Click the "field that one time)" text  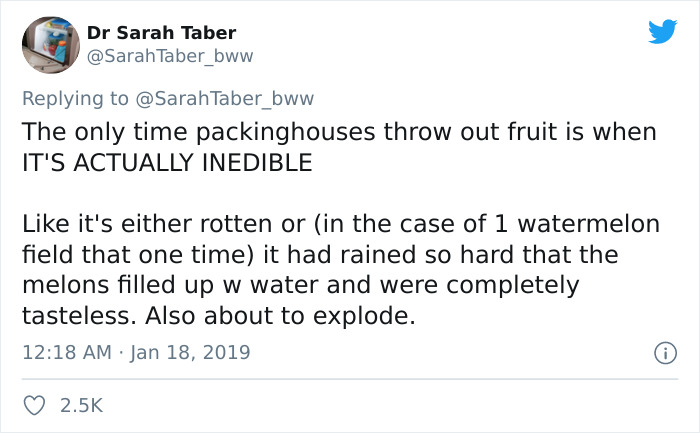[138, 254]
